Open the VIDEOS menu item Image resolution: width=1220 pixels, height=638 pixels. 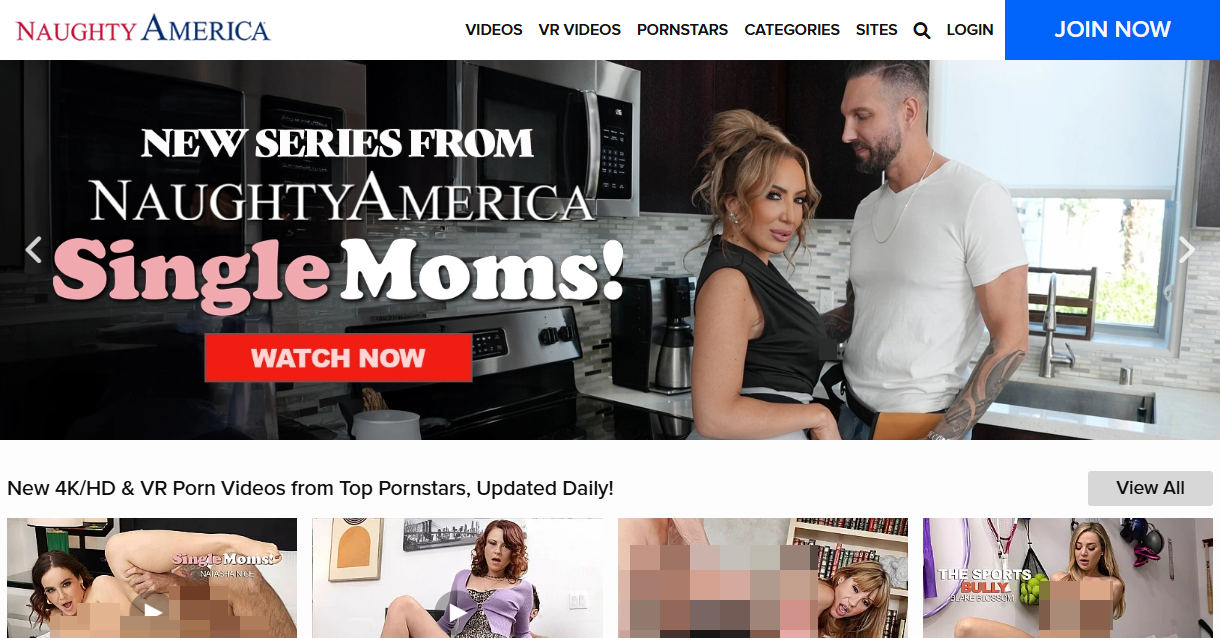click(x=494, y=30)
